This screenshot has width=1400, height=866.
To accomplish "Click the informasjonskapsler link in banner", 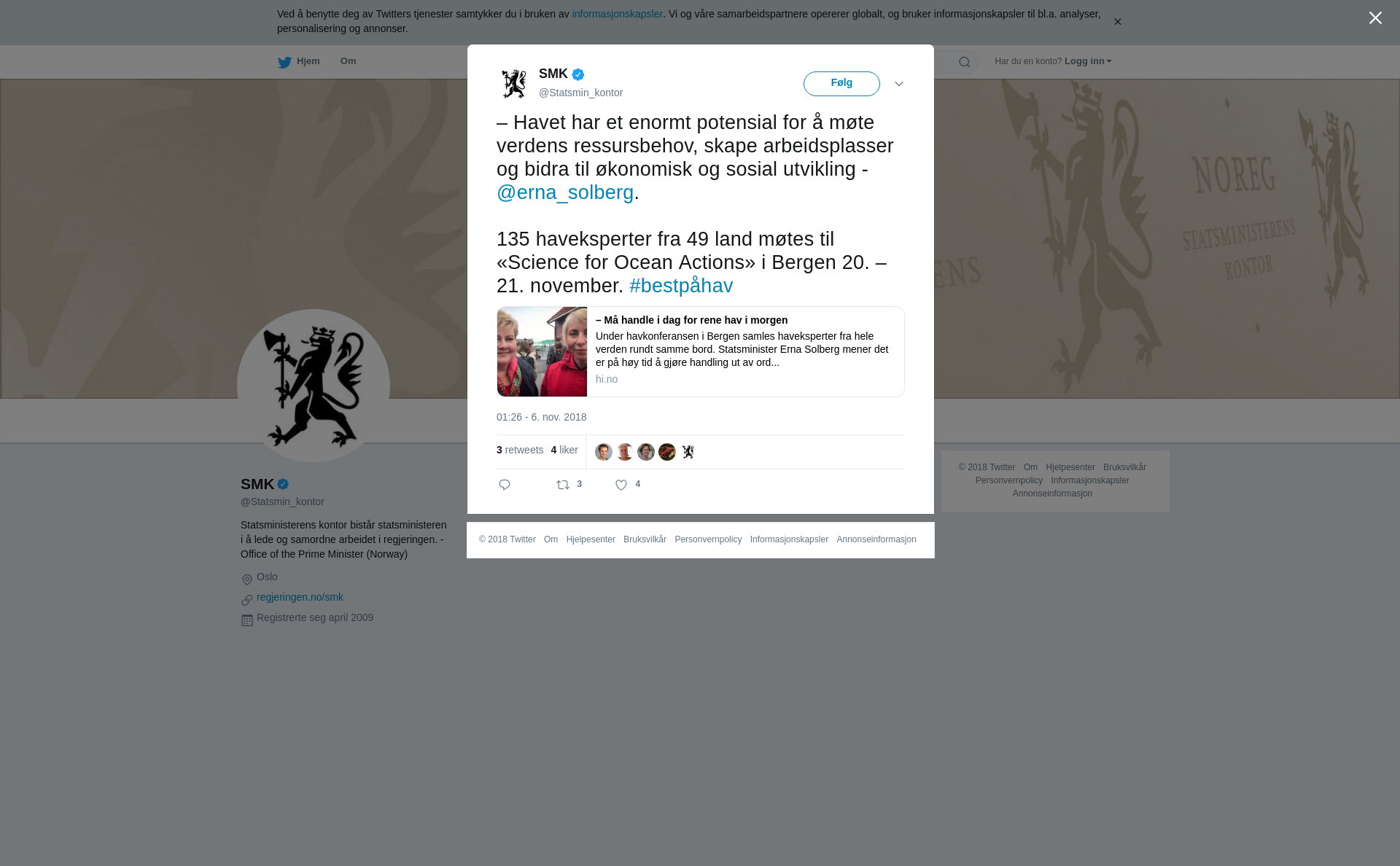I will pyautogui.click(x=617, y=14).
